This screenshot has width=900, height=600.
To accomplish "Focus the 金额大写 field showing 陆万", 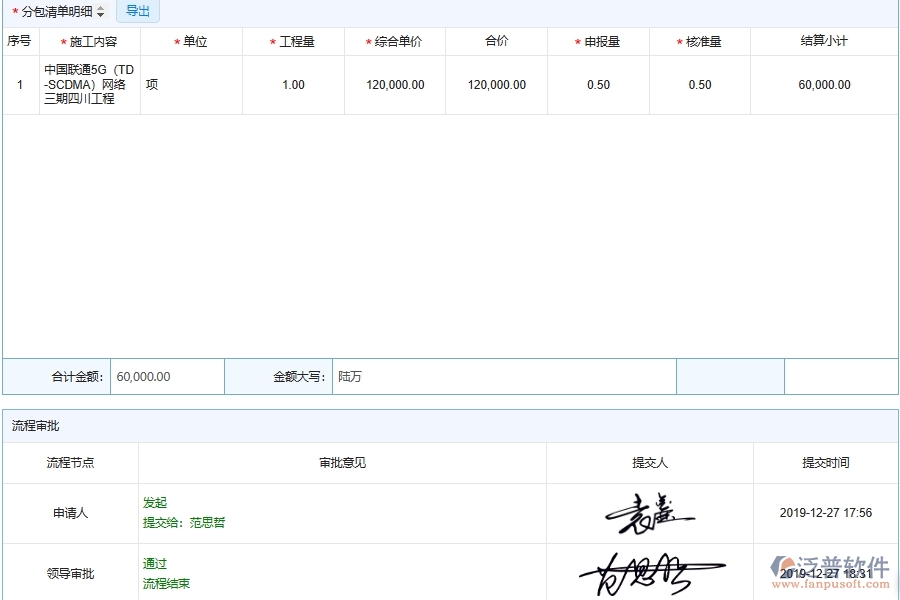I will (504, 377).
